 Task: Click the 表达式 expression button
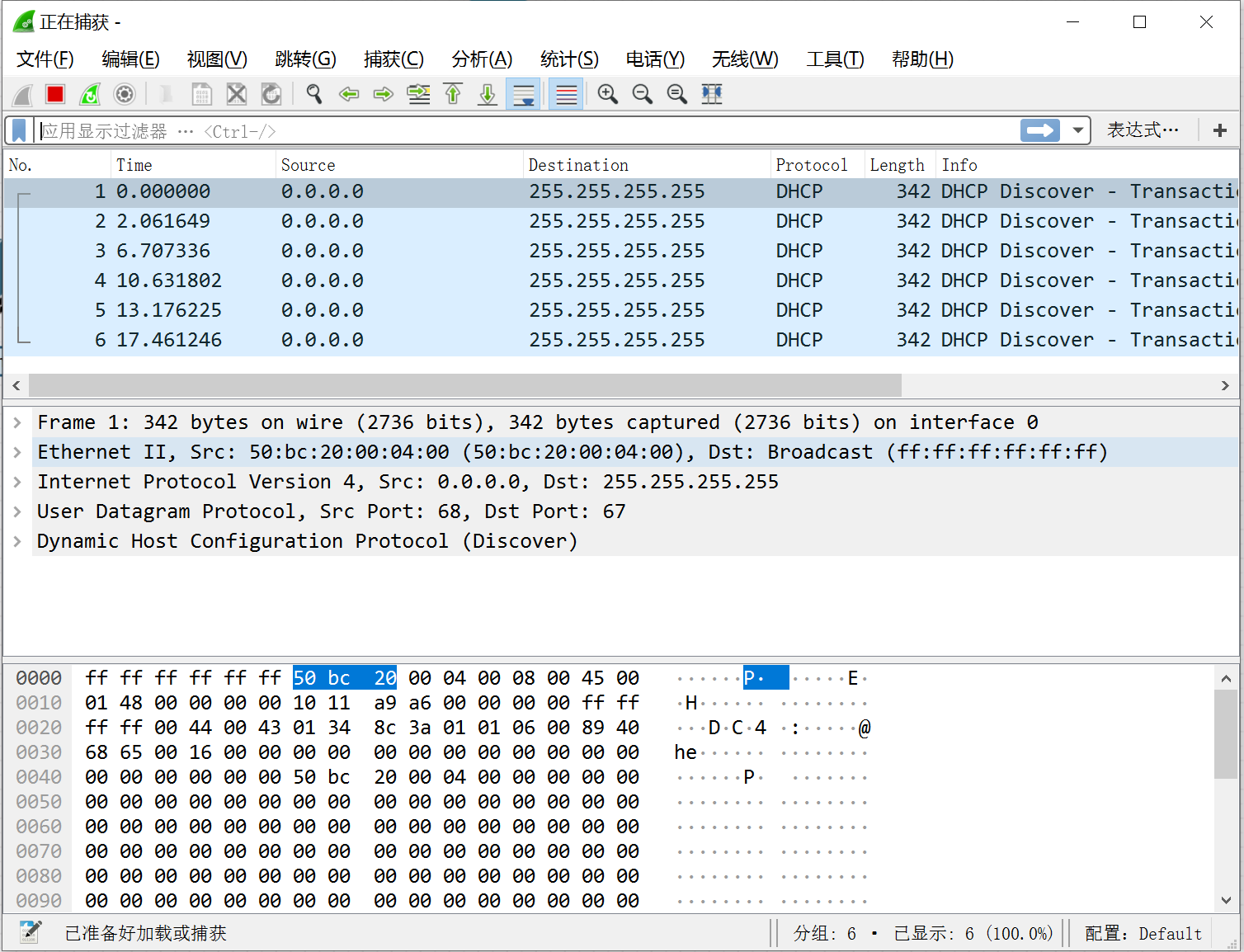(x=1143, y=130)
